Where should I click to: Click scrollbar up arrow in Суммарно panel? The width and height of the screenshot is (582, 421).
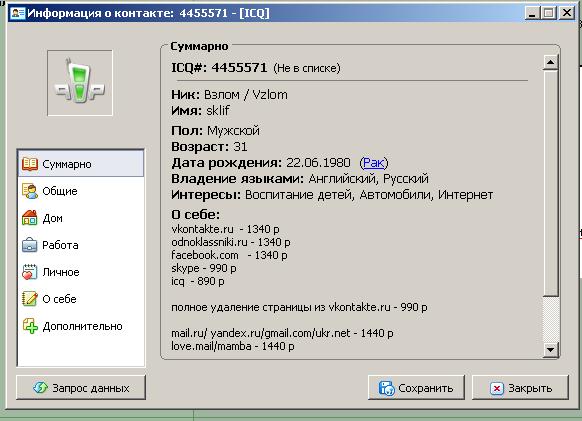point(550,62)
